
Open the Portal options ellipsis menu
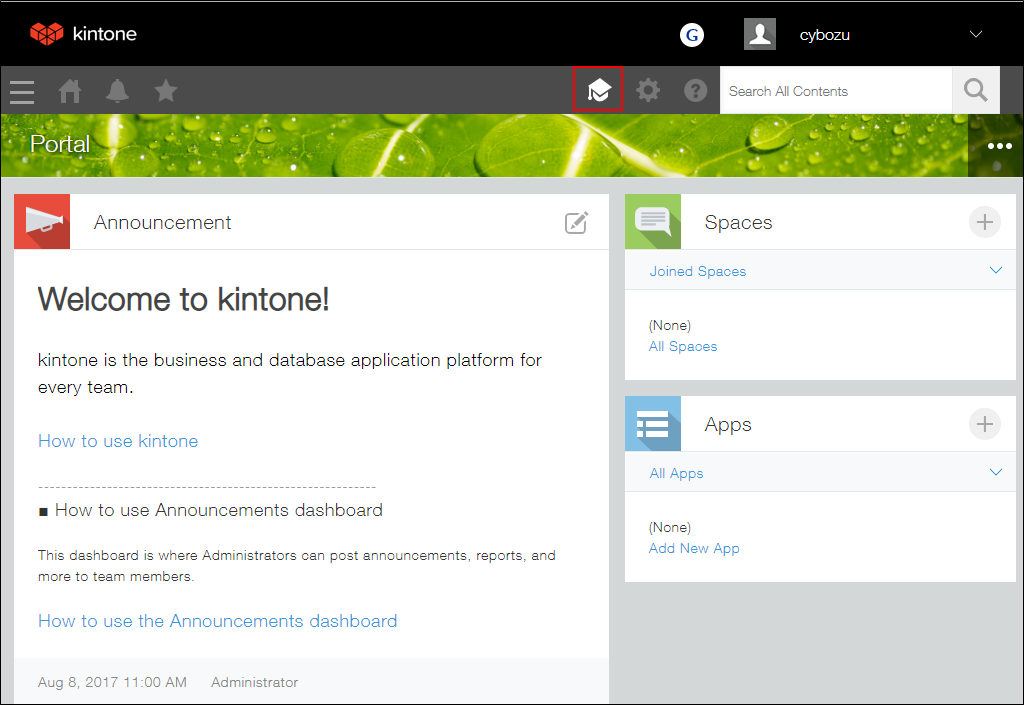(x=997, y=145)
